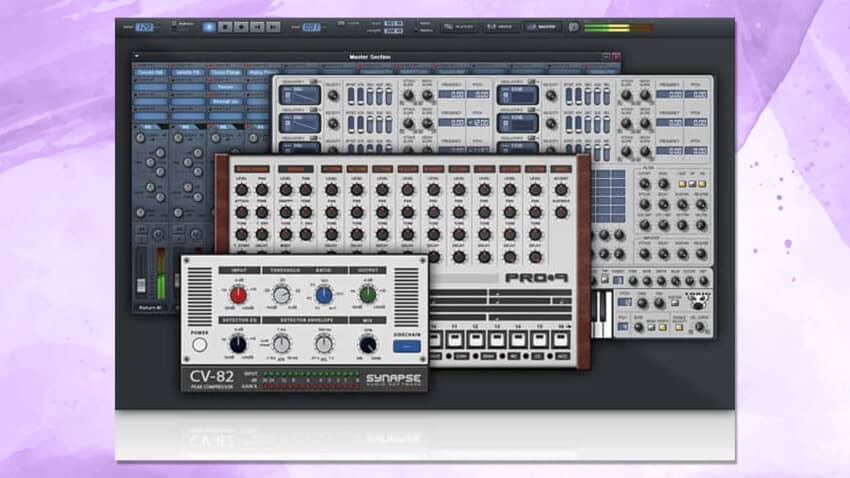Toggle the yellow button left of bottom-right synth knob
Image resolution: width=850 pixels, height=478 pixels.
click(679, 327)
